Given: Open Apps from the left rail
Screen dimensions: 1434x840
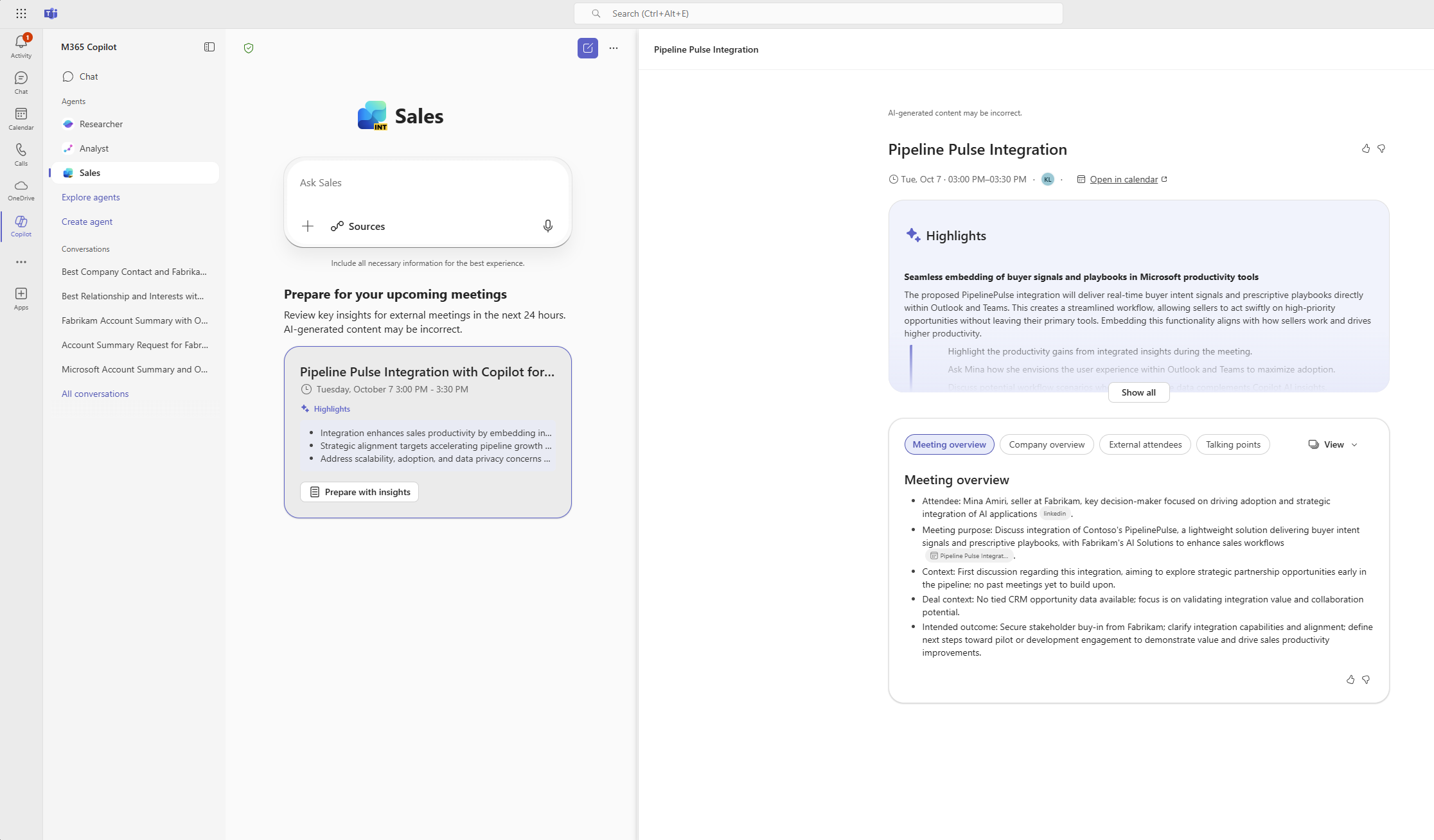Looking at the screenshot, I should pos(21,296).
